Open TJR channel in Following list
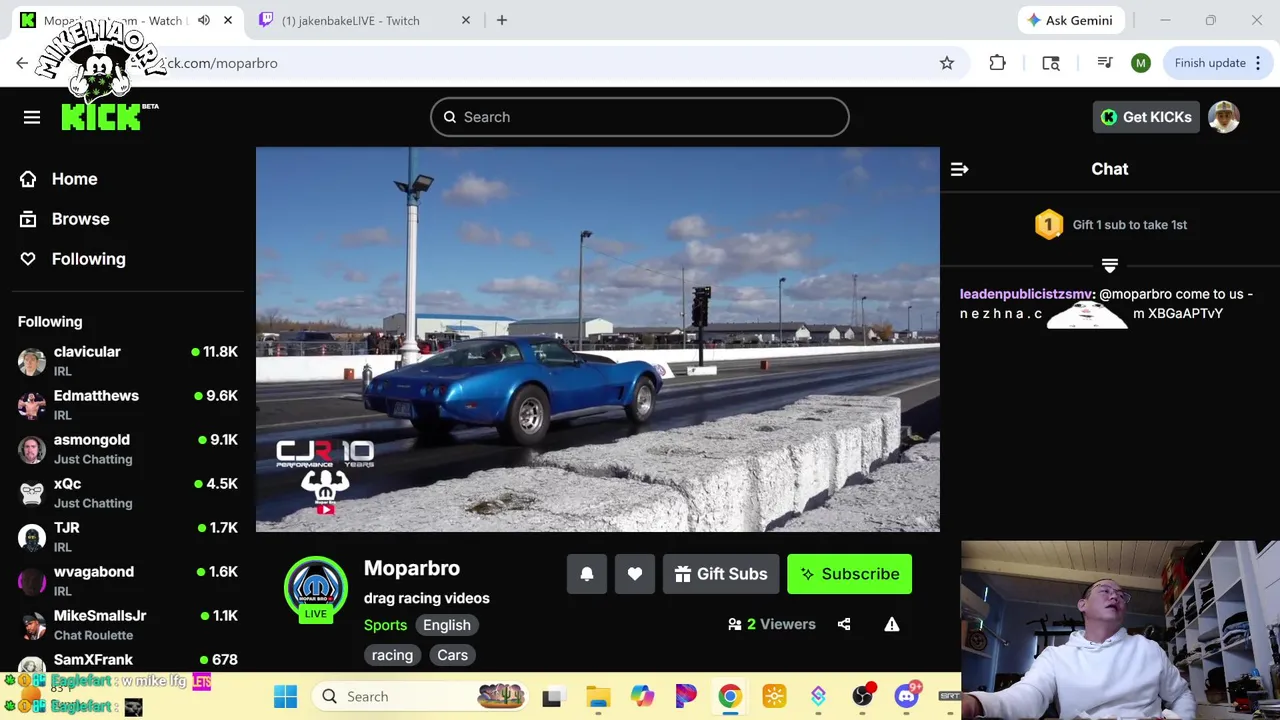The height and width of the screenshot is (720, 1280). click(128, 536)
